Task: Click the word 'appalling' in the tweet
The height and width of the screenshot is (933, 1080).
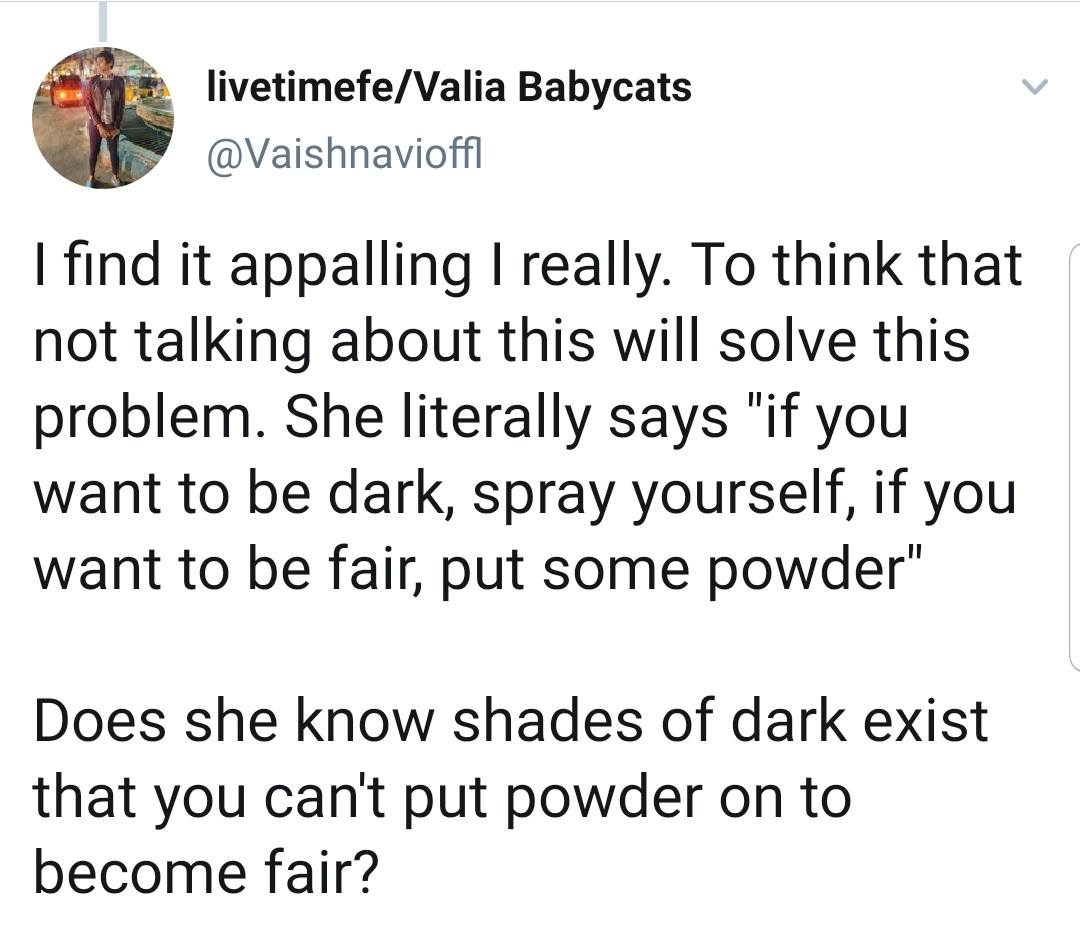Action: (349, 267)
